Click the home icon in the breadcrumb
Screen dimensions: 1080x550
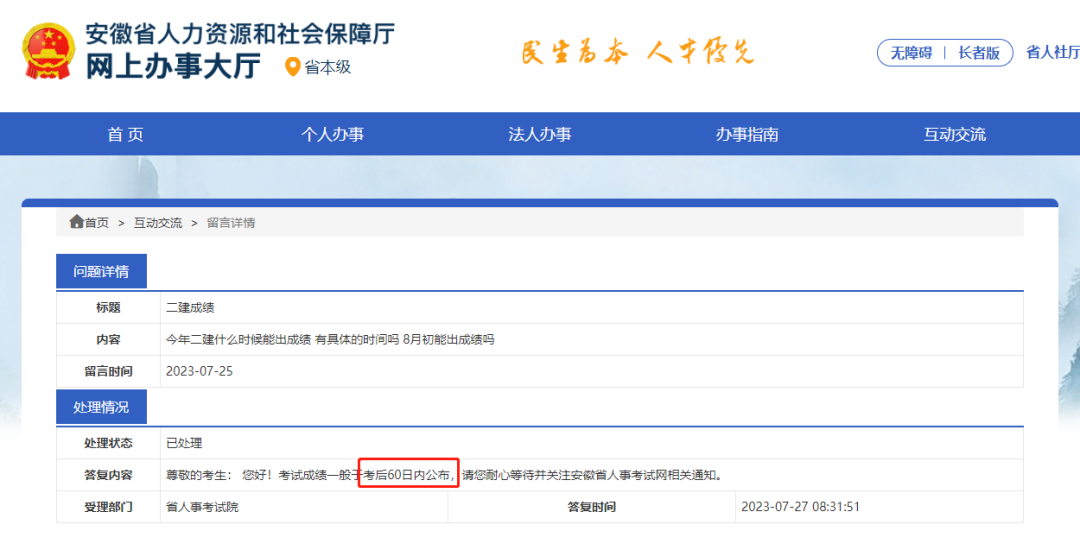76,222
